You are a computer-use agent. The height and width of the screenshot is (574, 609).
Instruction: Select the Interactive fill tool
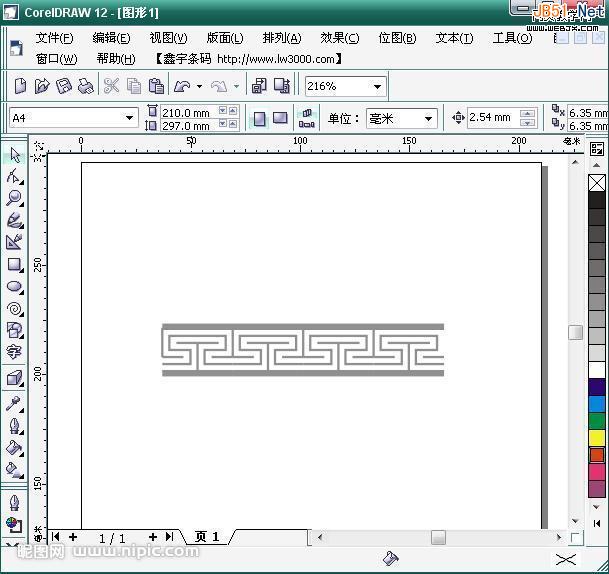(x=15, y=470)
